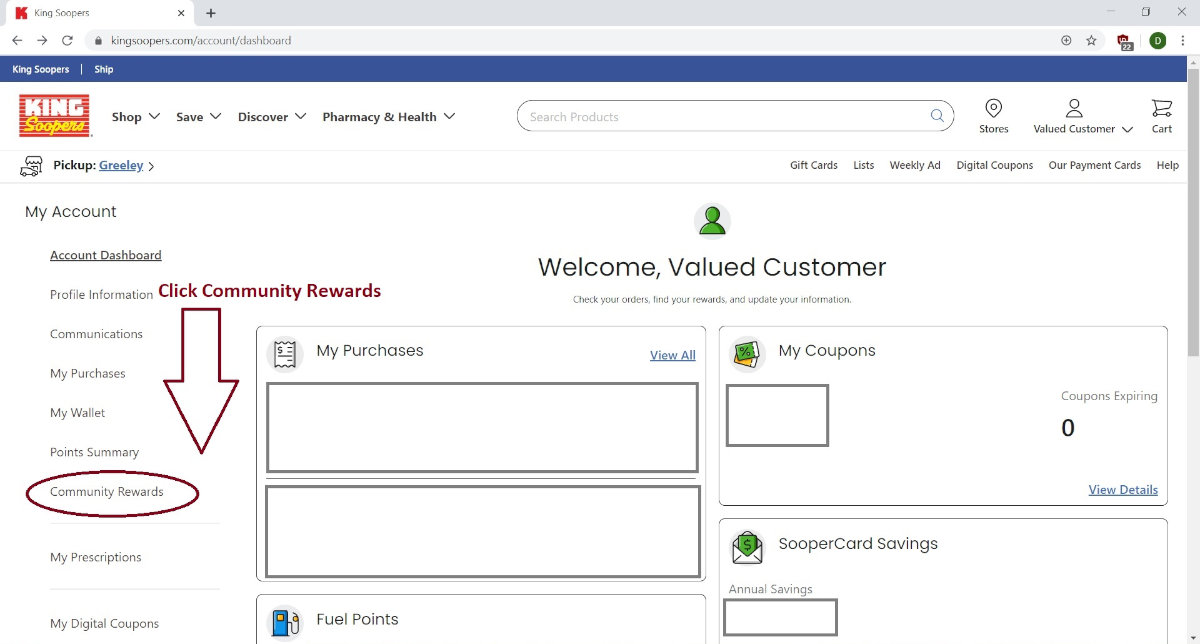Click the Search Products field
The width and height of the screenshot is (1200, 644).
(735, 116)
